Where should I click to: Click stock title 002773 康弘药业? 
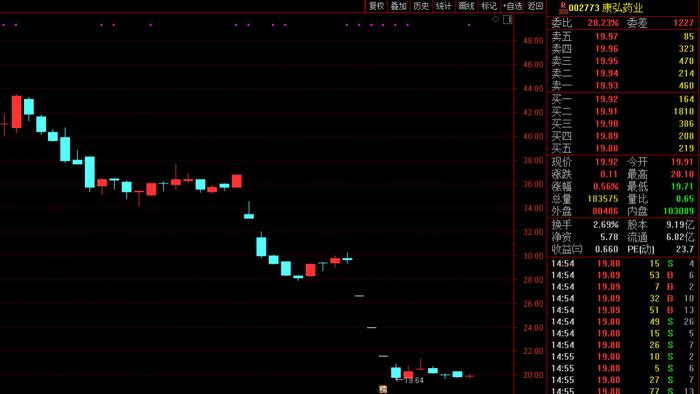click(605, 8)
